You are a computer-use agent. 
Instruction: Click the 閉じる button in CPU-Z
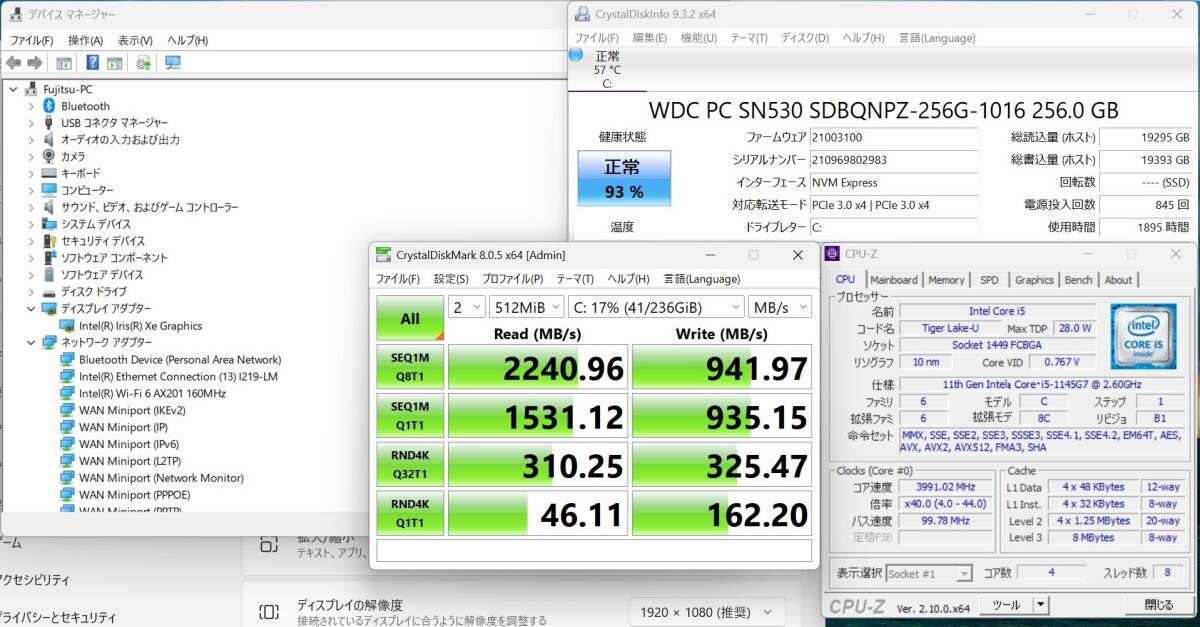(1158, 605)
